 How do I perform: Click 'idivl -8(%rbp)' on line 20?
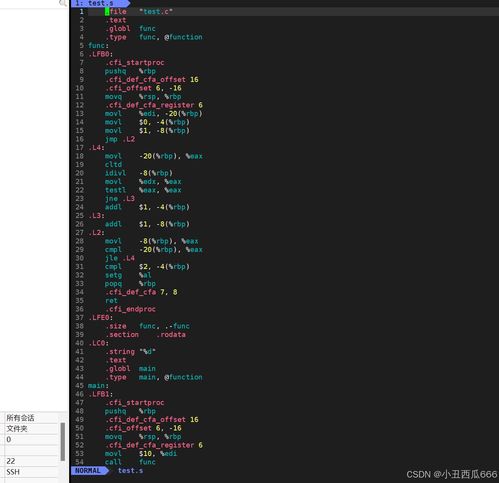pyautogui.click(x=139, y=173)
